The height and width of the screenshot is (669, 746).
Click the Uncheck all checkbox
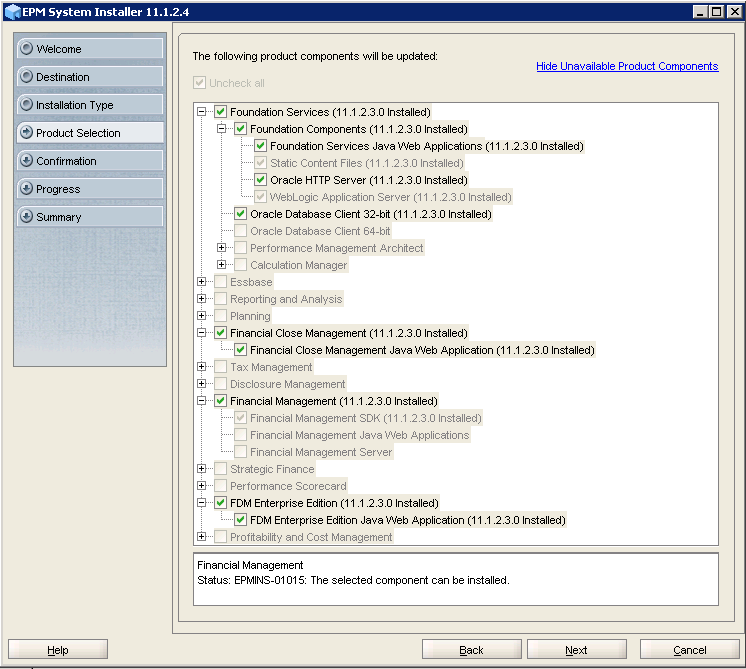pyautogui.click(x=199, y=83)
